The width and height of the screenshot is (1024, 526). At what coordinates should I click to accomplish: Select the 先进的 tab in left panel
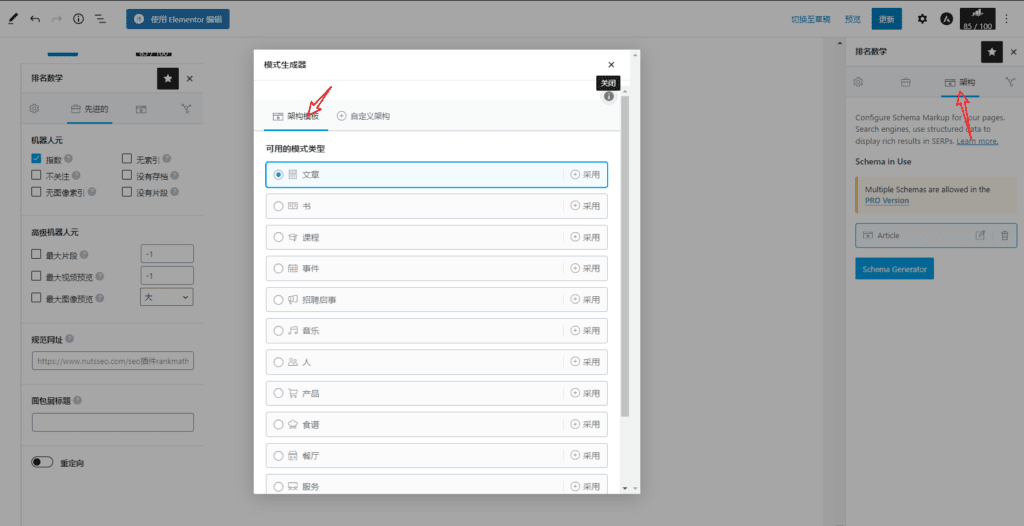[x=89, y=109]
